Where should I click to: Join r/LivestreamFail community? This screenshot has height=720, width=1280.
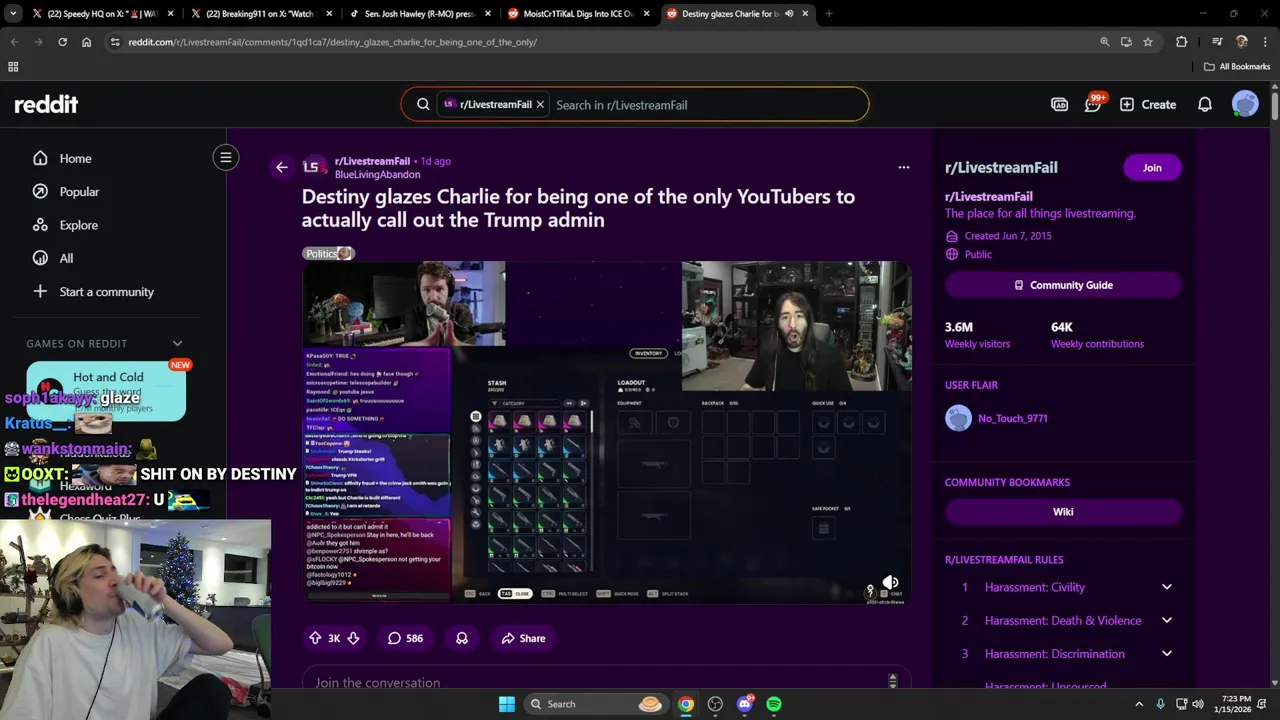1152,167
